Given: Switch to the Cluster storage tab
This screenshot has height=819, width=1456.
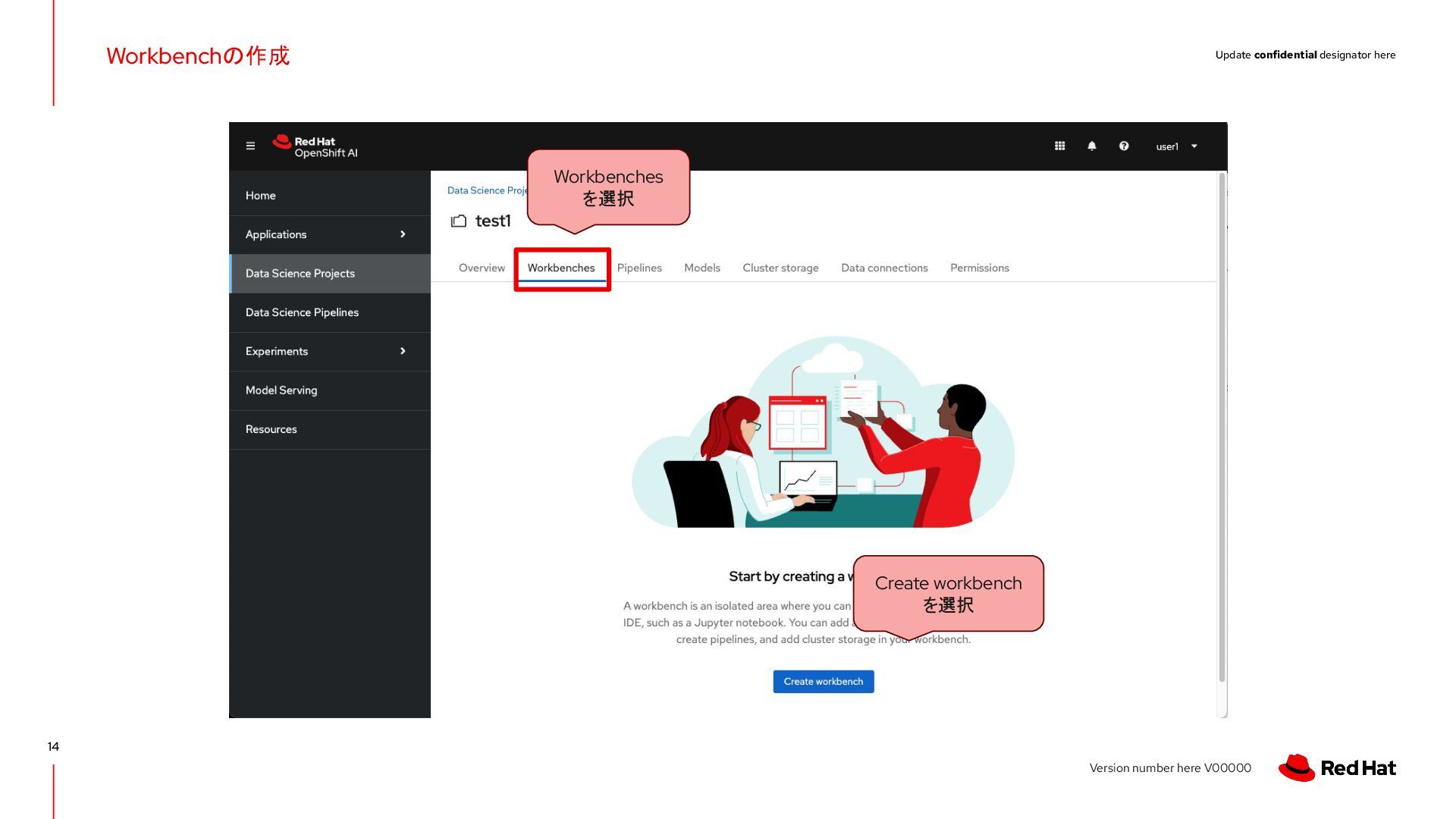Looking at the screenshot, I should click(780, 268).
